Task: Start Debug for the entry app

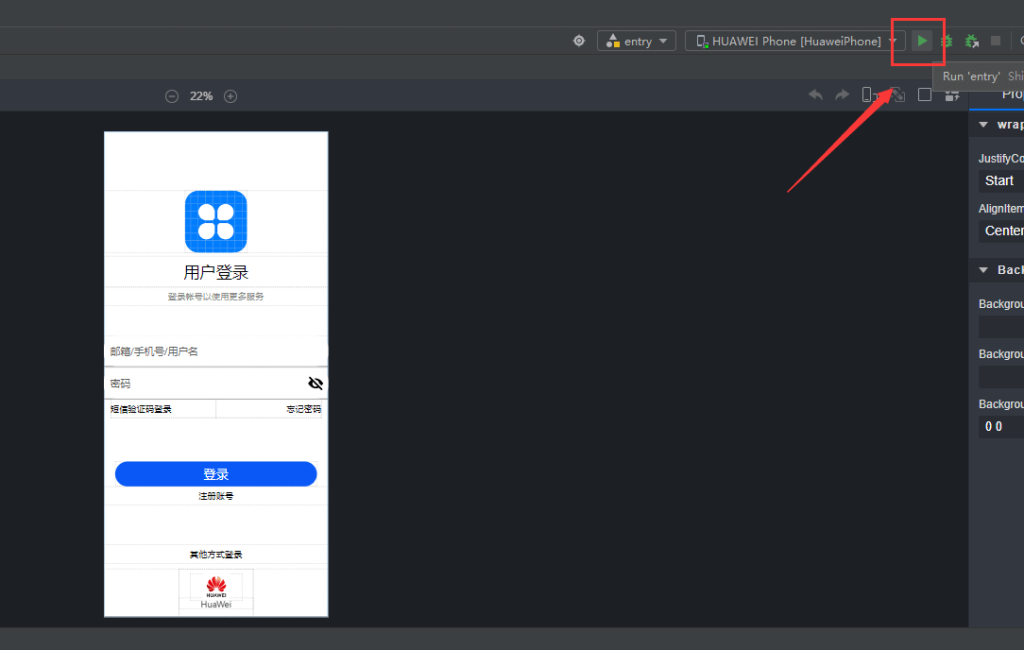Action: (946, 41)
